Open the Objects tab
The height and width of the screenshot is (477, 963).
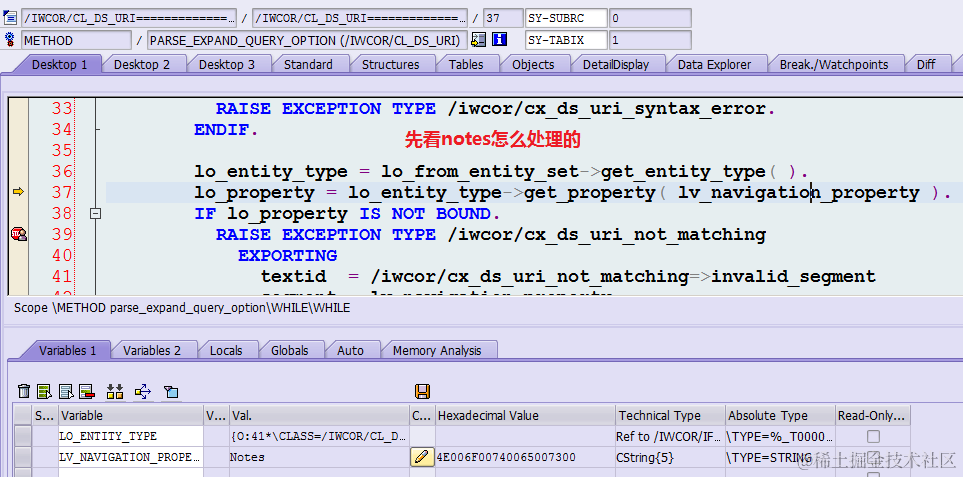click(533, 64)
